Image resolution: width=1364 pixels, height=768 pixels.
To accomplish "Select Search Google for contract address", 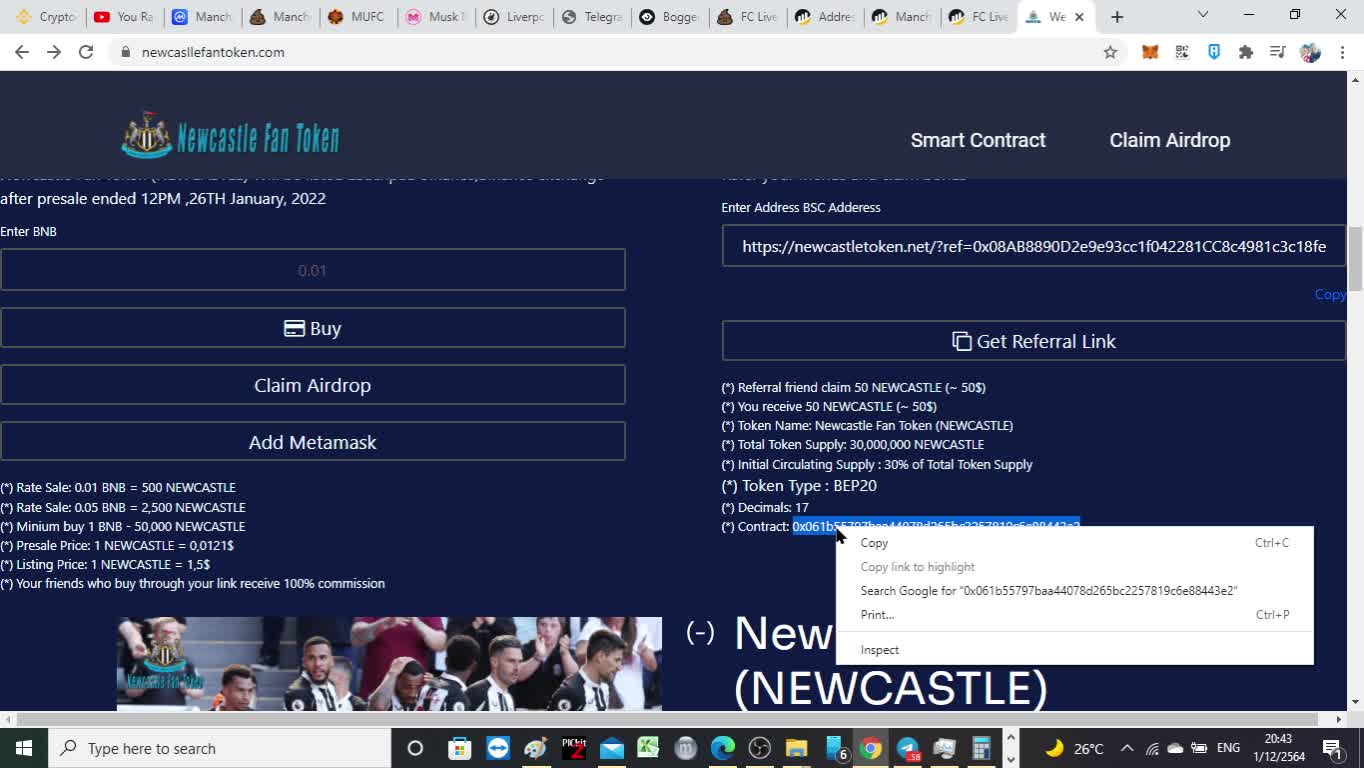I will (1074, 591).
